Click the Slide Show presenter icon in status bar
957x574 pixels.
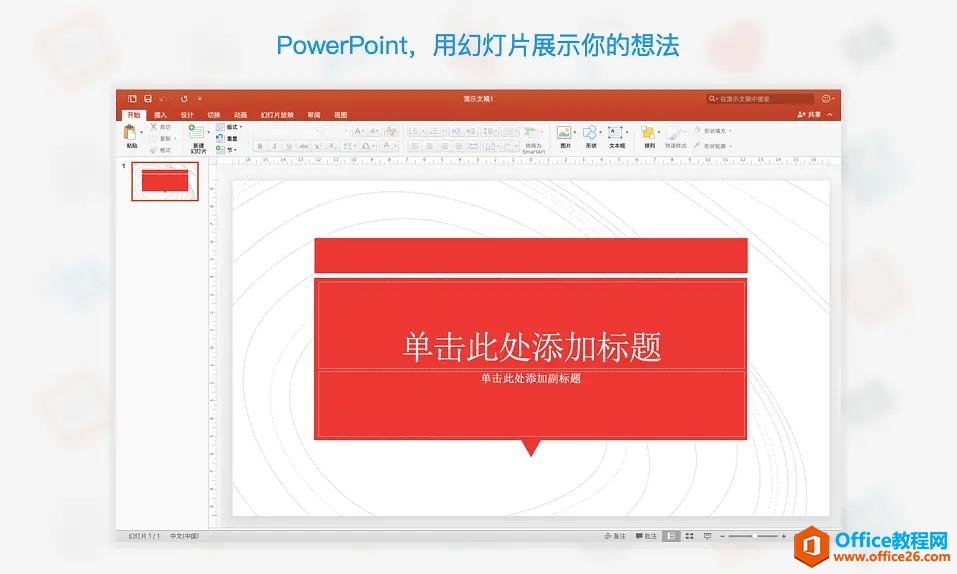tap(707, 536)
